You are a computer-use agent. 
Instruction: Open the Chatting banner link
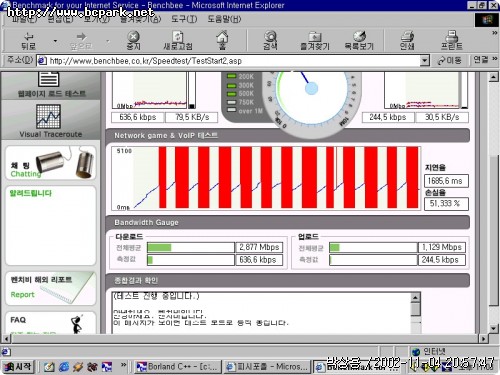coord(51,163)
